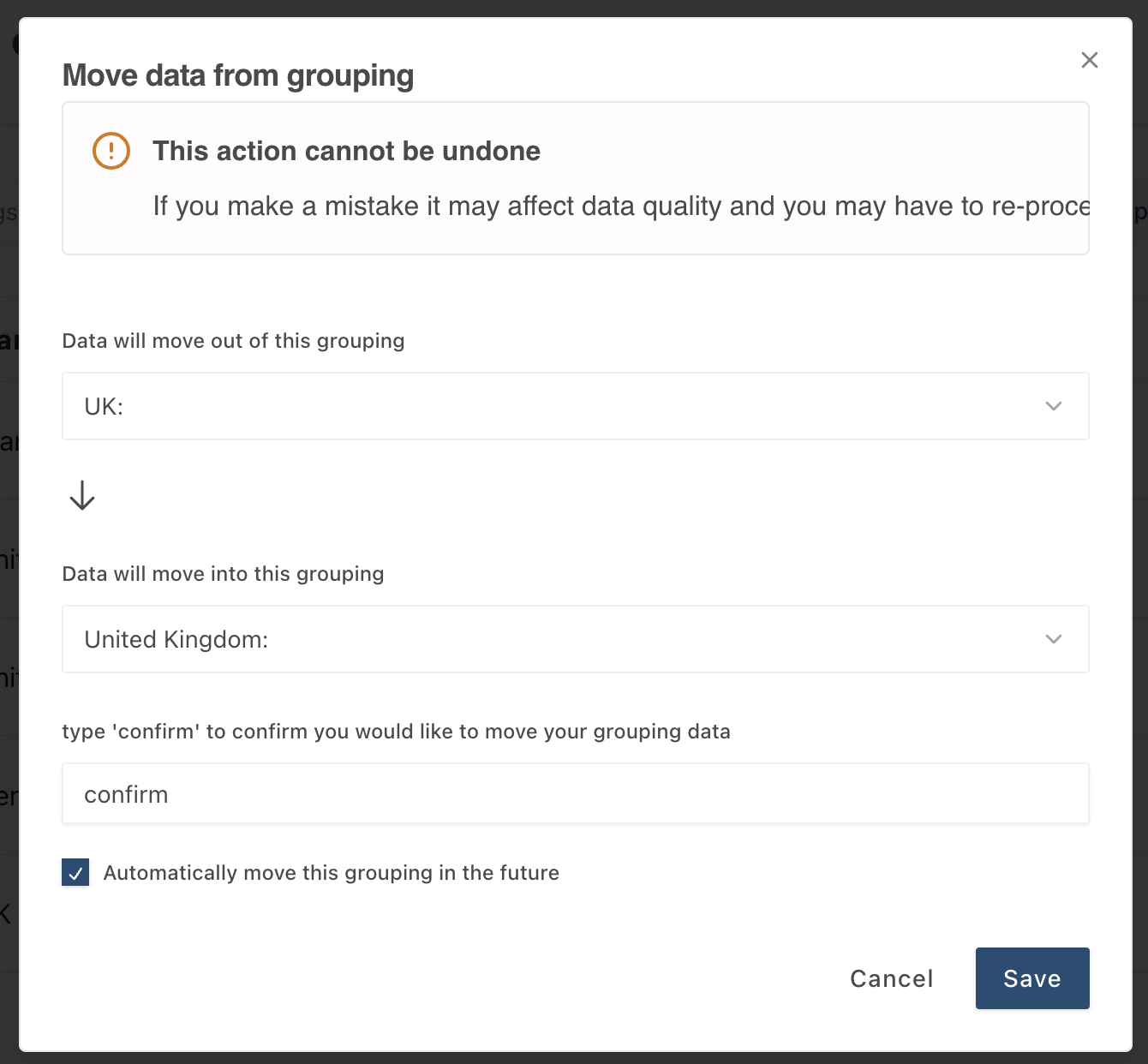Click the down arrow between the groupings

click(82, 495)
